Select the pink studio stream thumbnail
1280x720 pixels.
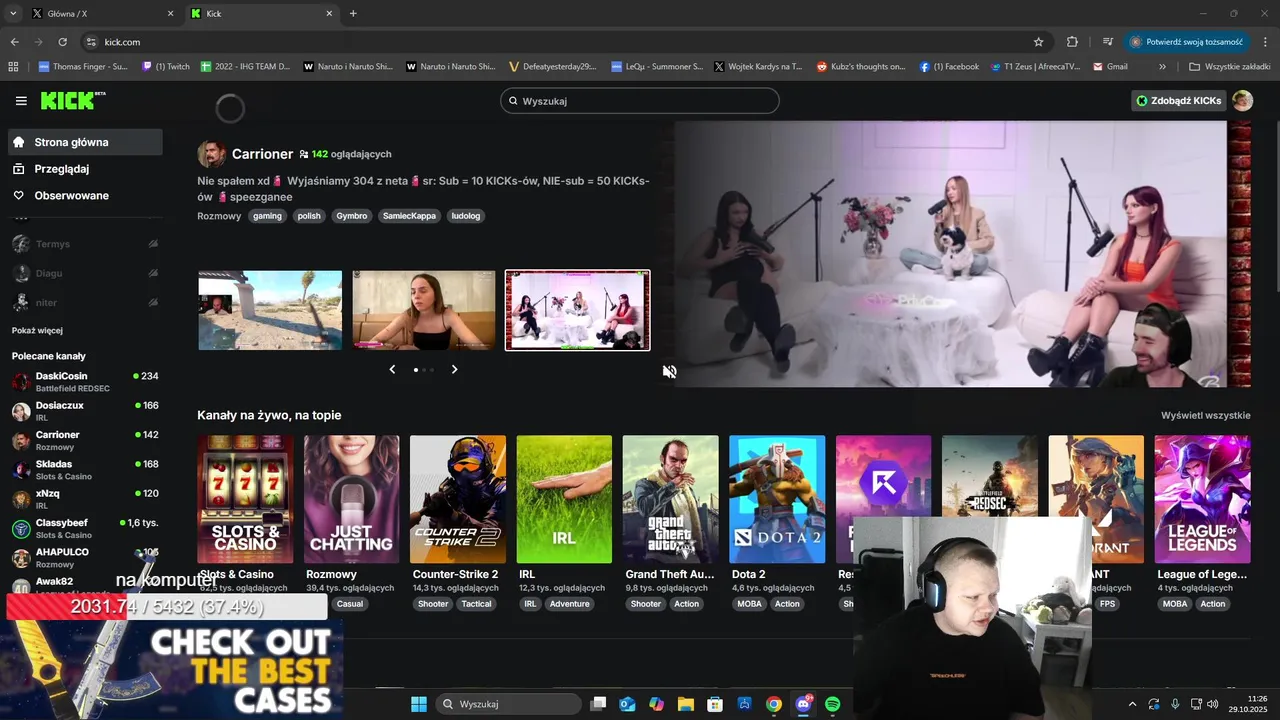click(x=578, y=310)
